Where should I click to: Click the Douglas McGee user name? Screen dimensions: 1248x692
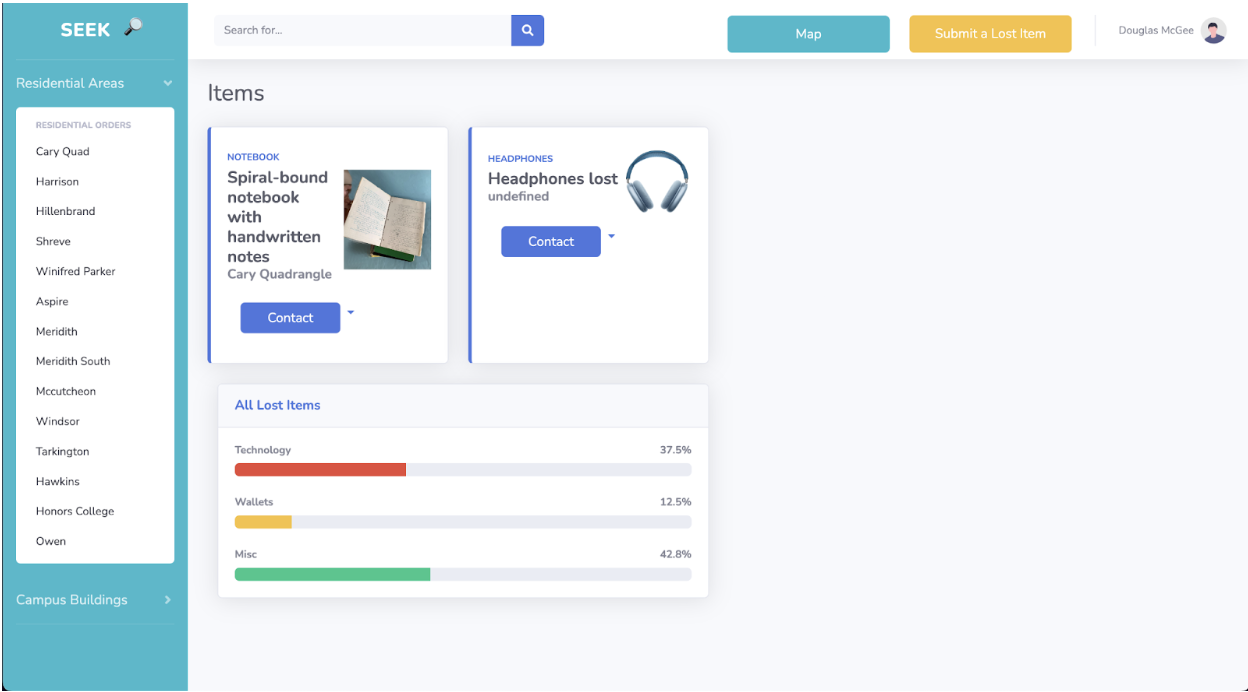[x=1156, y=31]
